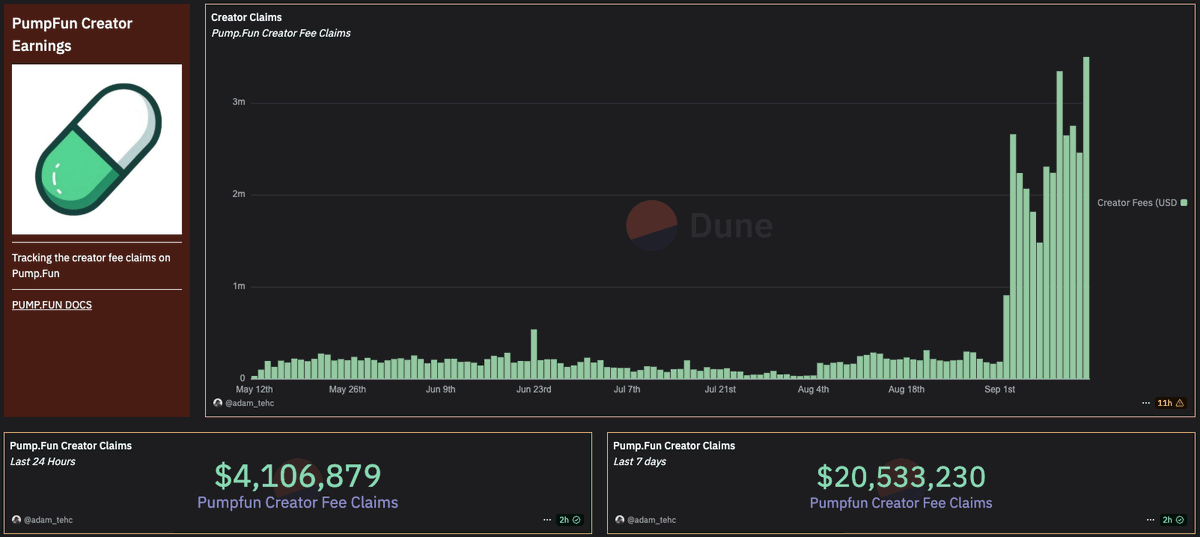Click 'Pumpfun Creator Fee Claims' label under $4,106,879
The height and width of the screenshot is (537, 1200).
click(x=298, y=502)
